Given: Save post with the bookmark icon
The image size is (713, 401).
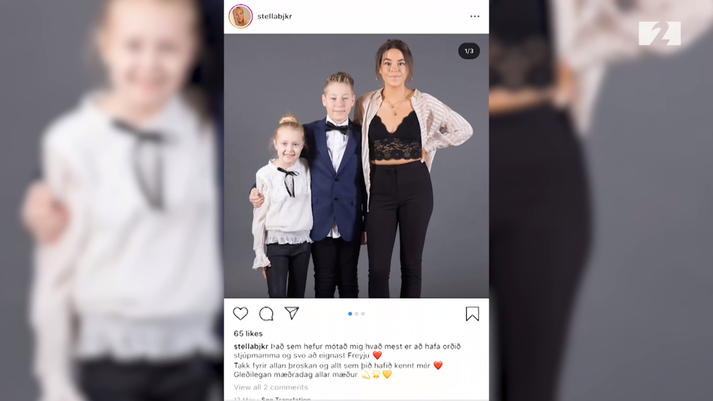Looking at the screenshot, I should (472, 314).
